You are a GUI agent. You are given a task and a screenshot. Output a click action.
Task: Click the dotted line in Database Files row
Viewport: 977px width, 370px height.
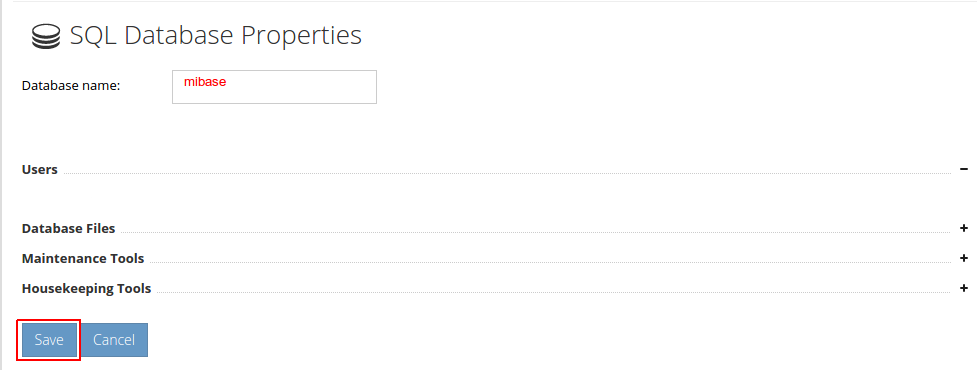[x=536, y=233]
